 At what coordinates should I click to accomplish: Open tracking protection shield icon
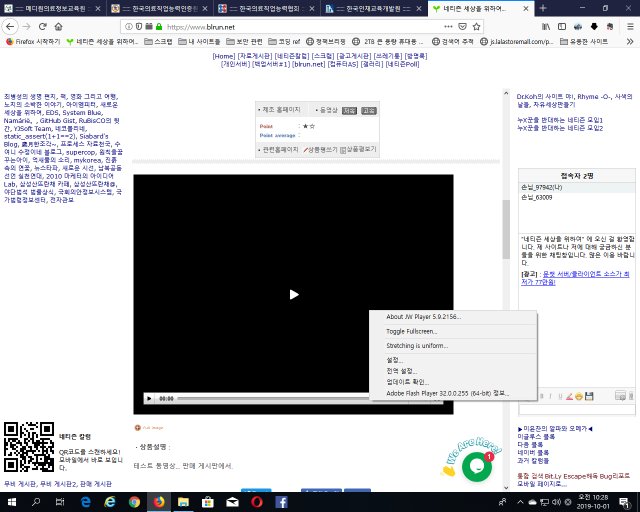point(139,27)
